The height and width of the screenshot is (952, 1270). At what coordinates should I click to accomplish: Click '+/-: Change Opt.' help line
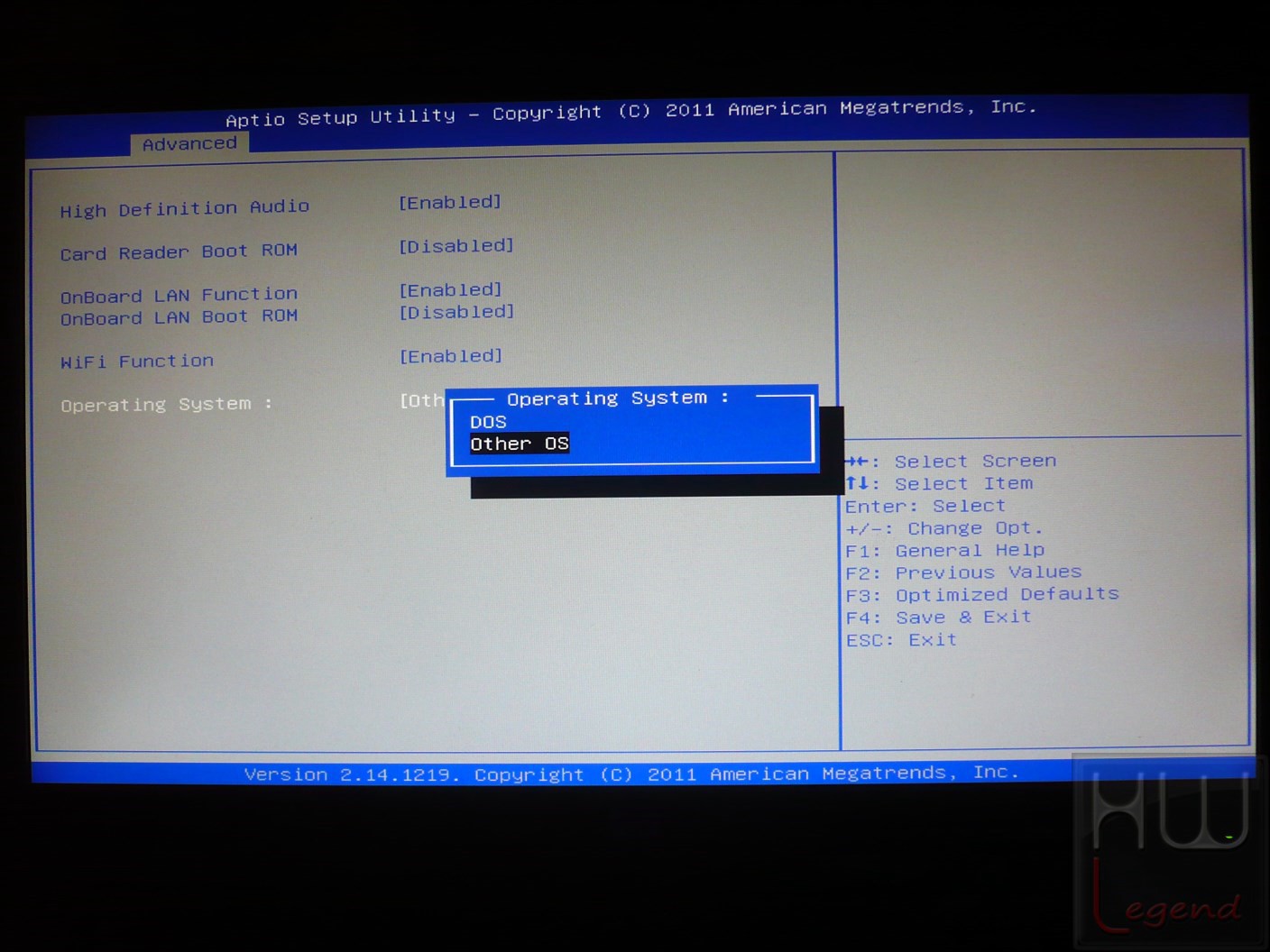click(x=944, y=528)
